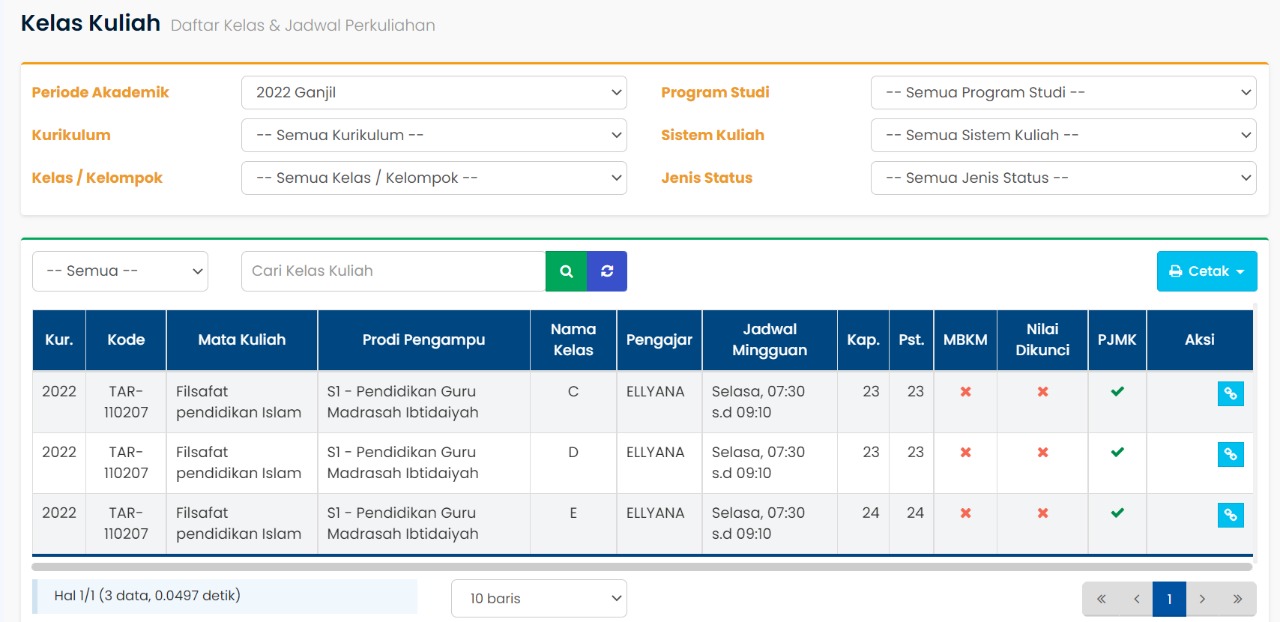Screen dimensions: 1280x622
Task: Click the green search magnifier button
Action: pyautogui.click(x=566, y=271)
